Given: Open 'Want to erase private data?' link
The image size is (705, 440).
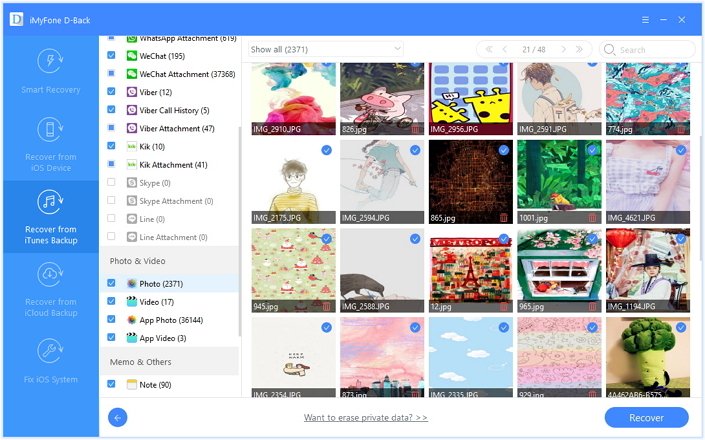Looking at the screenshot, I should click(x=366, y=418).
